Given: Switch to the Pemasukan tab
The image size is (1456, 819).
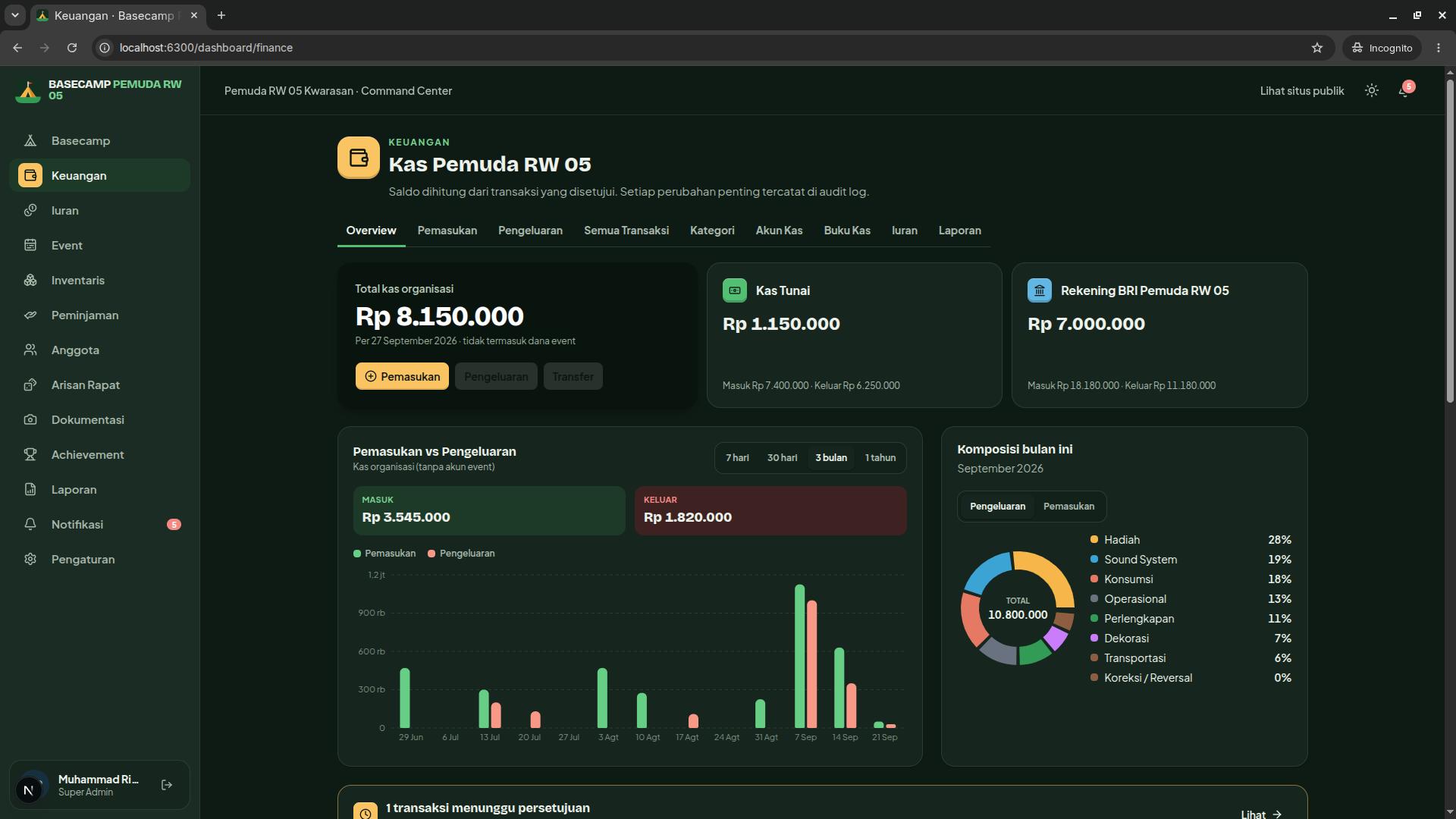Looking at the screenshot, I should coord(447,231).
